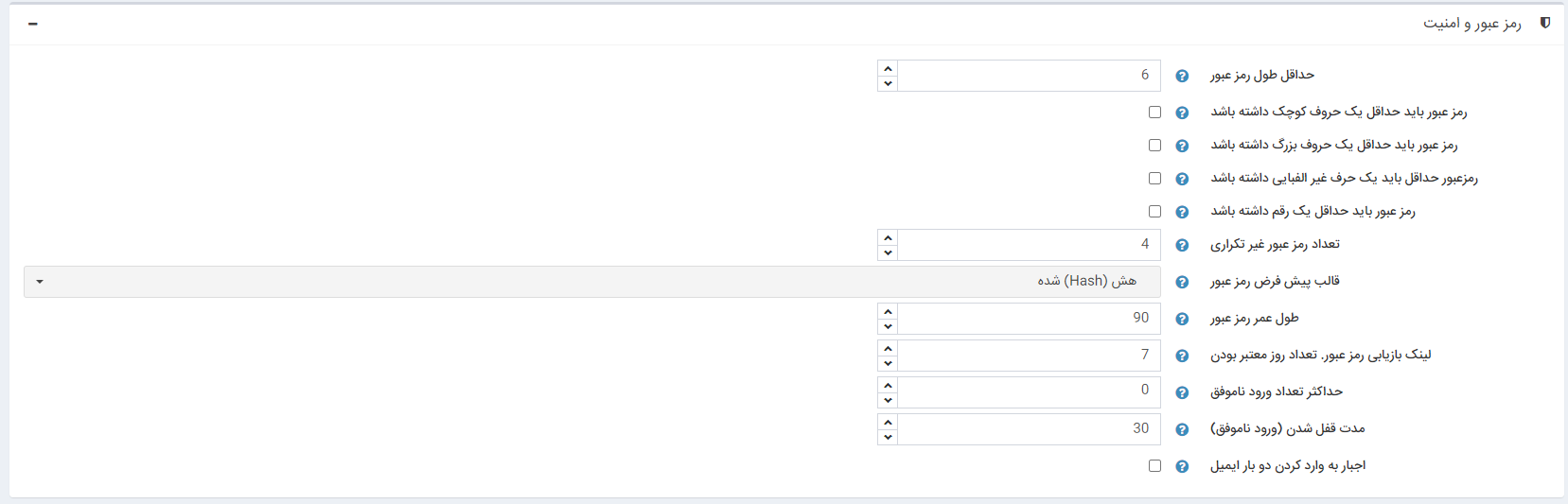Click help icon for حداقل طول رمز عبور
This screenshot has height=504, width=1568.
point(1182,76)
